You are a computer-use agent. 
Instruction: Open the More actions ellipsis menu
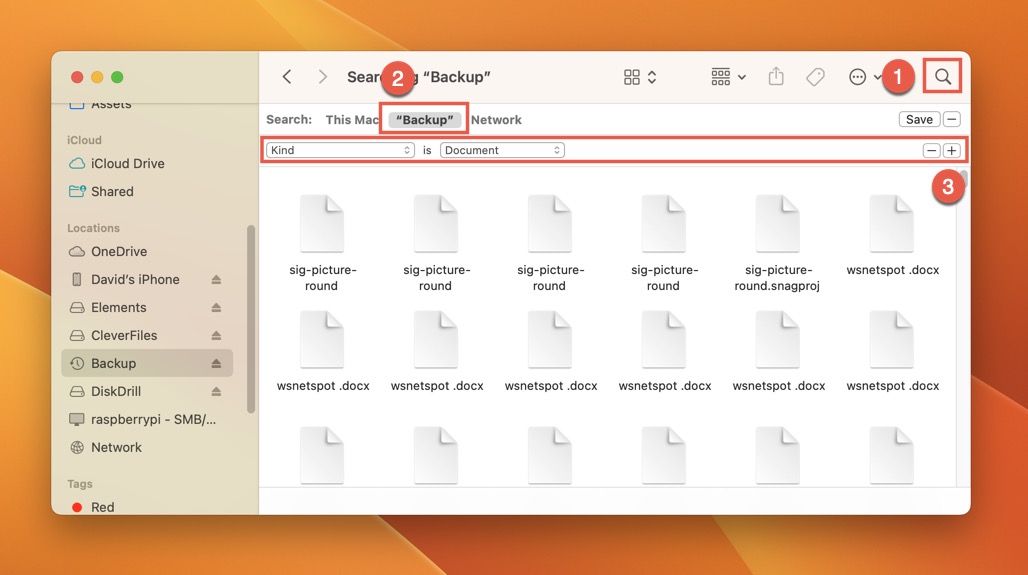pyautogui.click(x=857, y=77)
